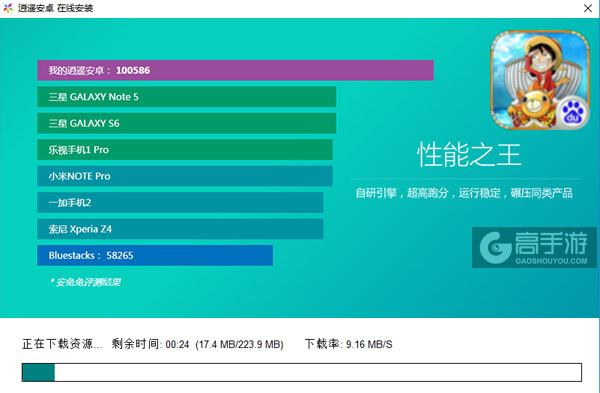Click the 正在下载资源 status text

click(62, 344)
